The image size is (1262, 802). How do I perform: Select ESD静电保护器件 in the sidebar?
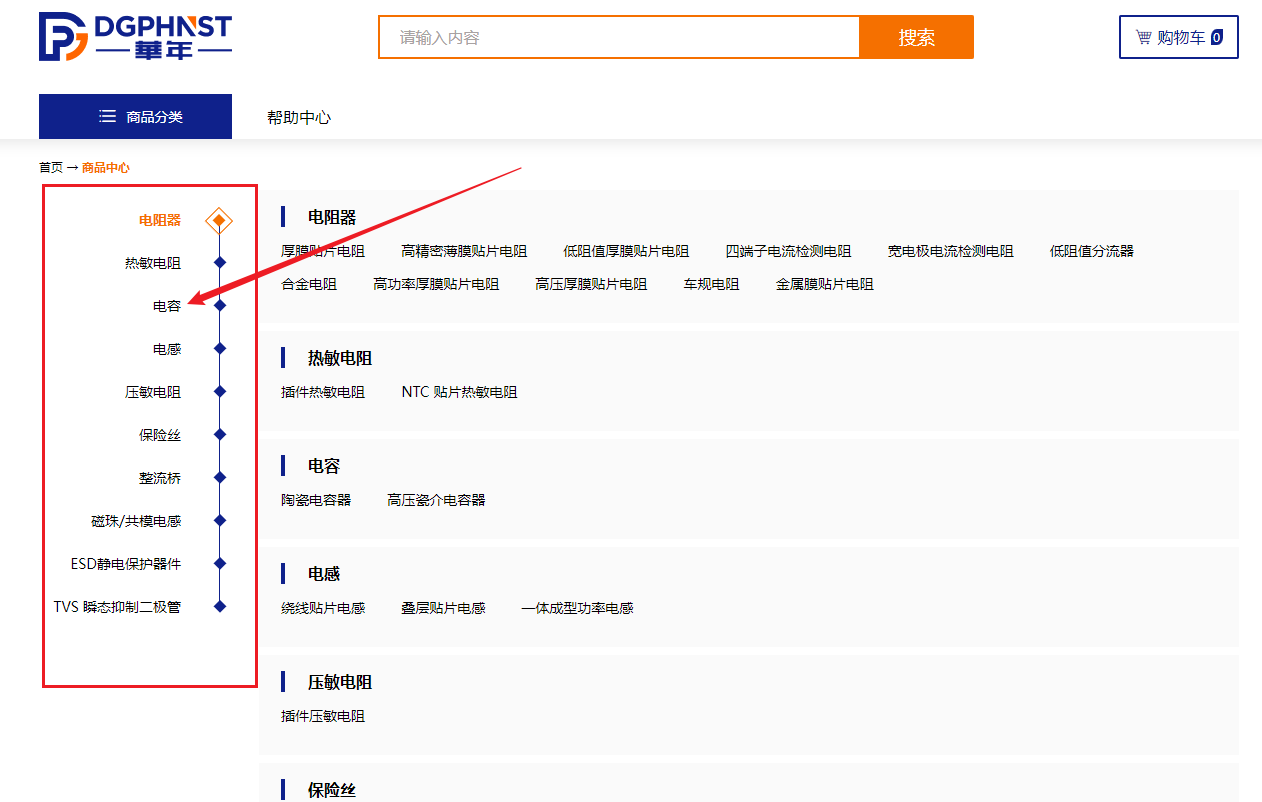coord(126,564)
